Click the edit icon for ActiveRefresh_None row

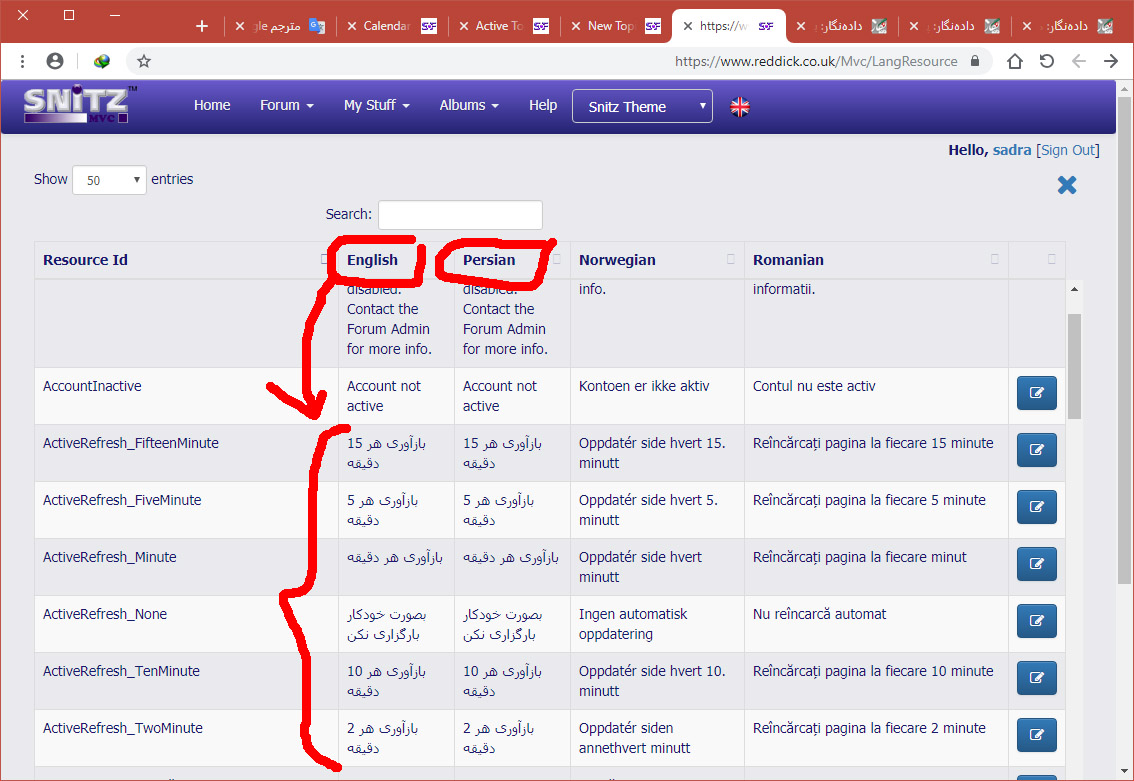point(1036,621)
